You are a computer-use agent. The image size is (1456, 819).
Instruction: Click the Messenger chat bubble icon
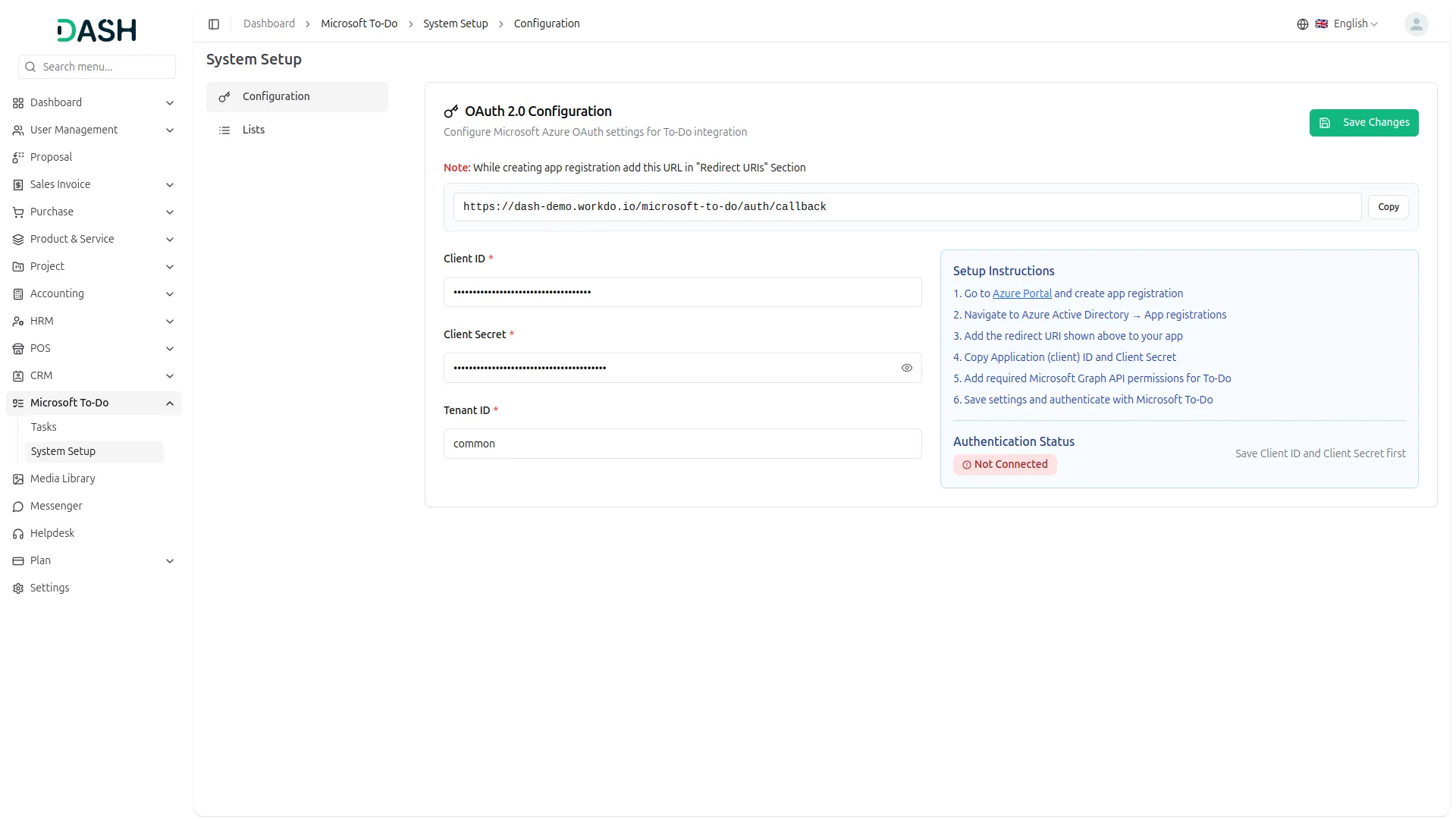tap(18, 507)
